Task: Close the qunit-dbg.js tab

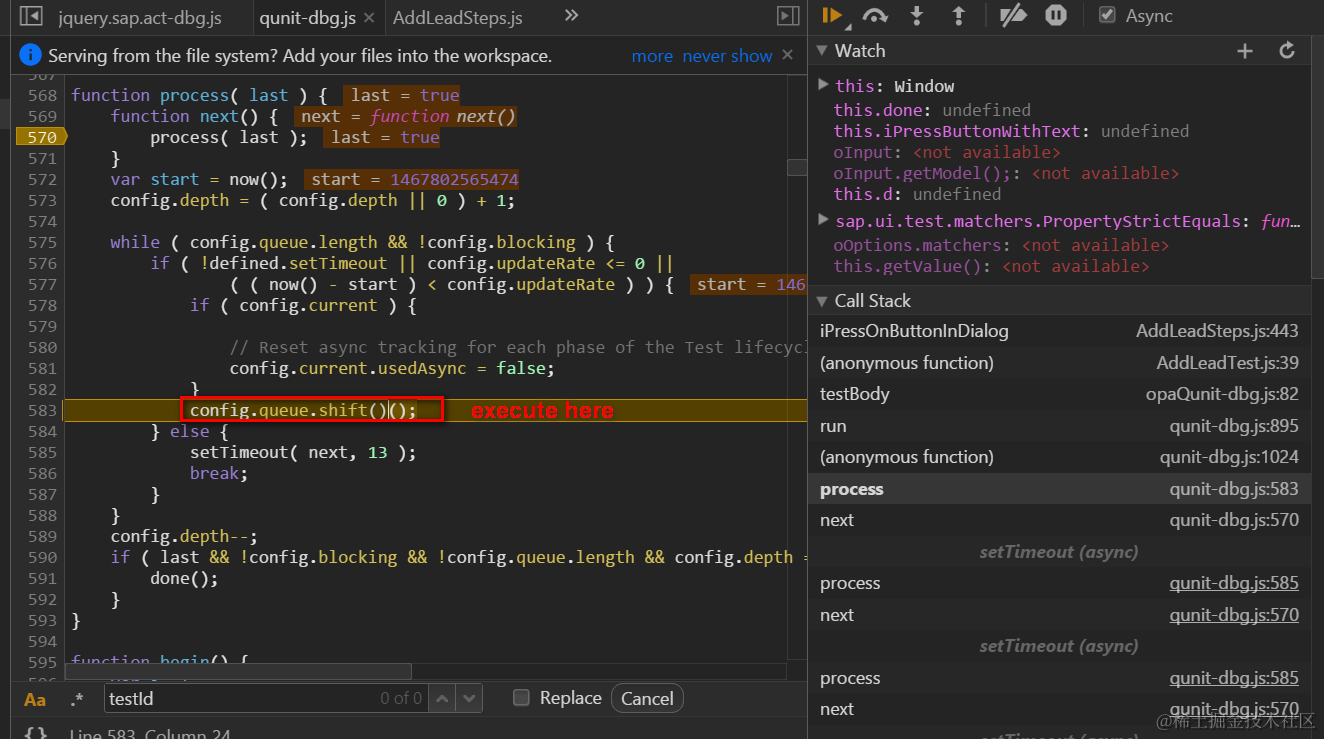Action: point(369,18)
